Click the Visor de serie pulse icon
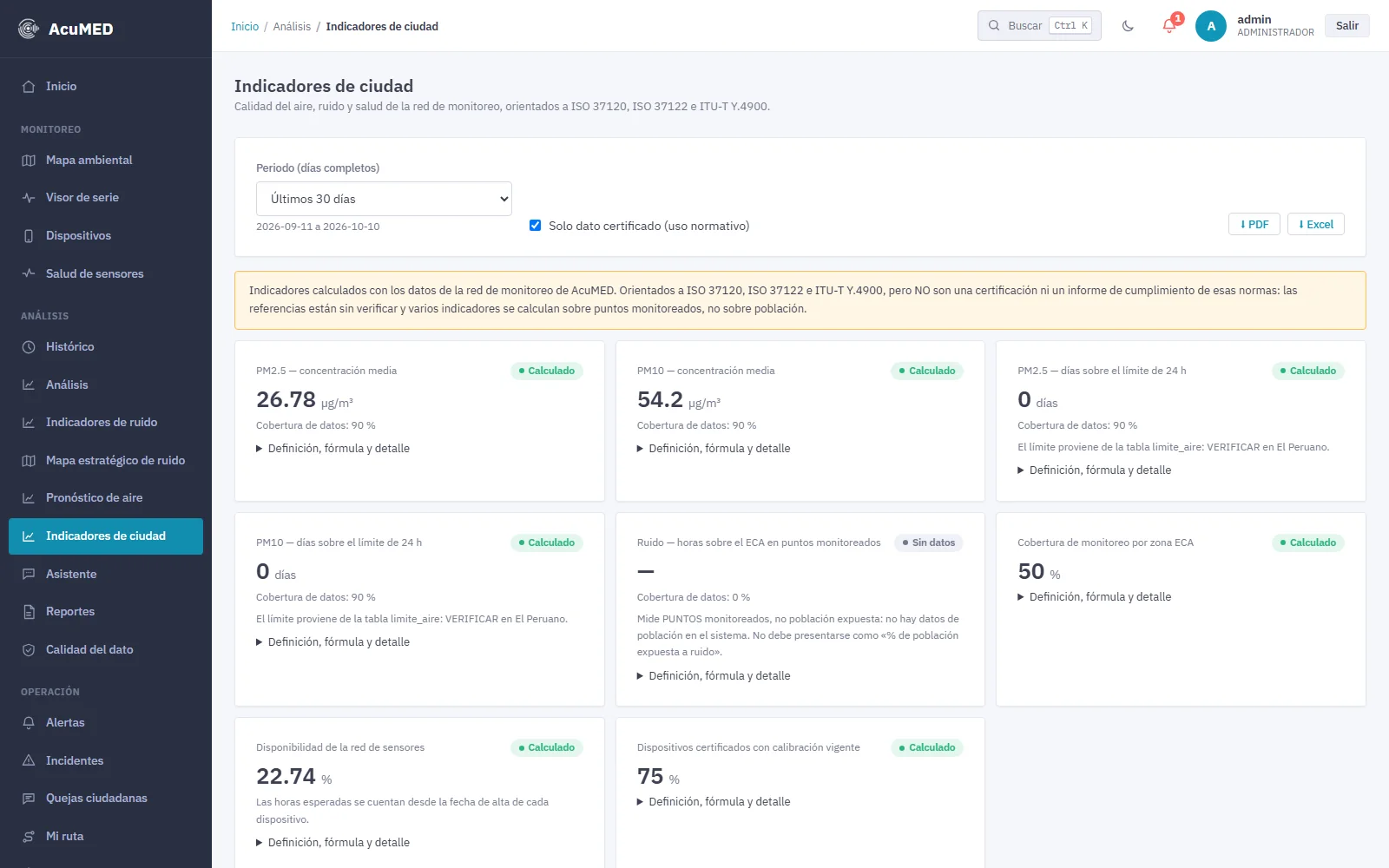The image size is (1389, 868). [x=29, y=198]
